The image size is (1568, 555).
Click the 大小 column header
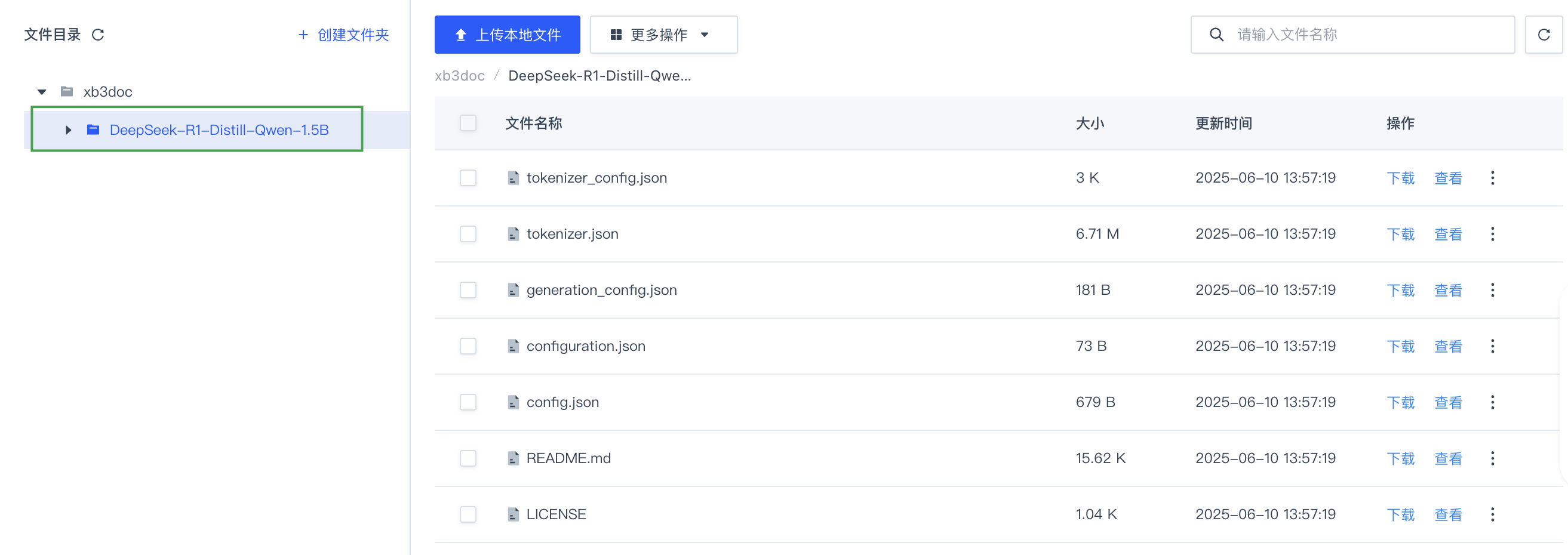pyautogui.click(x=1090, y=123)
